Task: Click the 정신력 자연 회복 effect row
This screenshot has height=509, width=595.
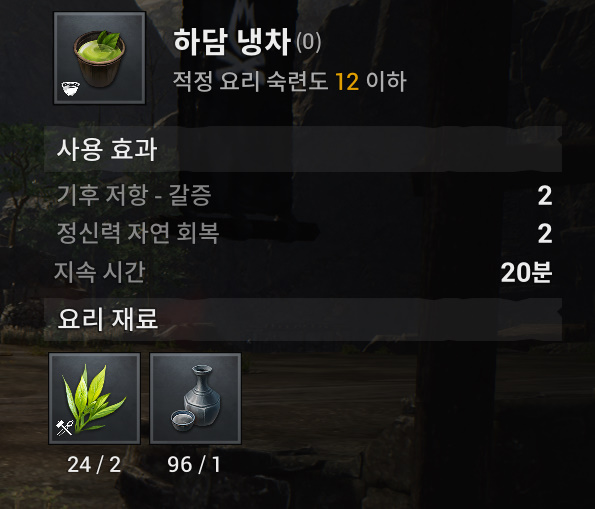Action: point(304,233)
